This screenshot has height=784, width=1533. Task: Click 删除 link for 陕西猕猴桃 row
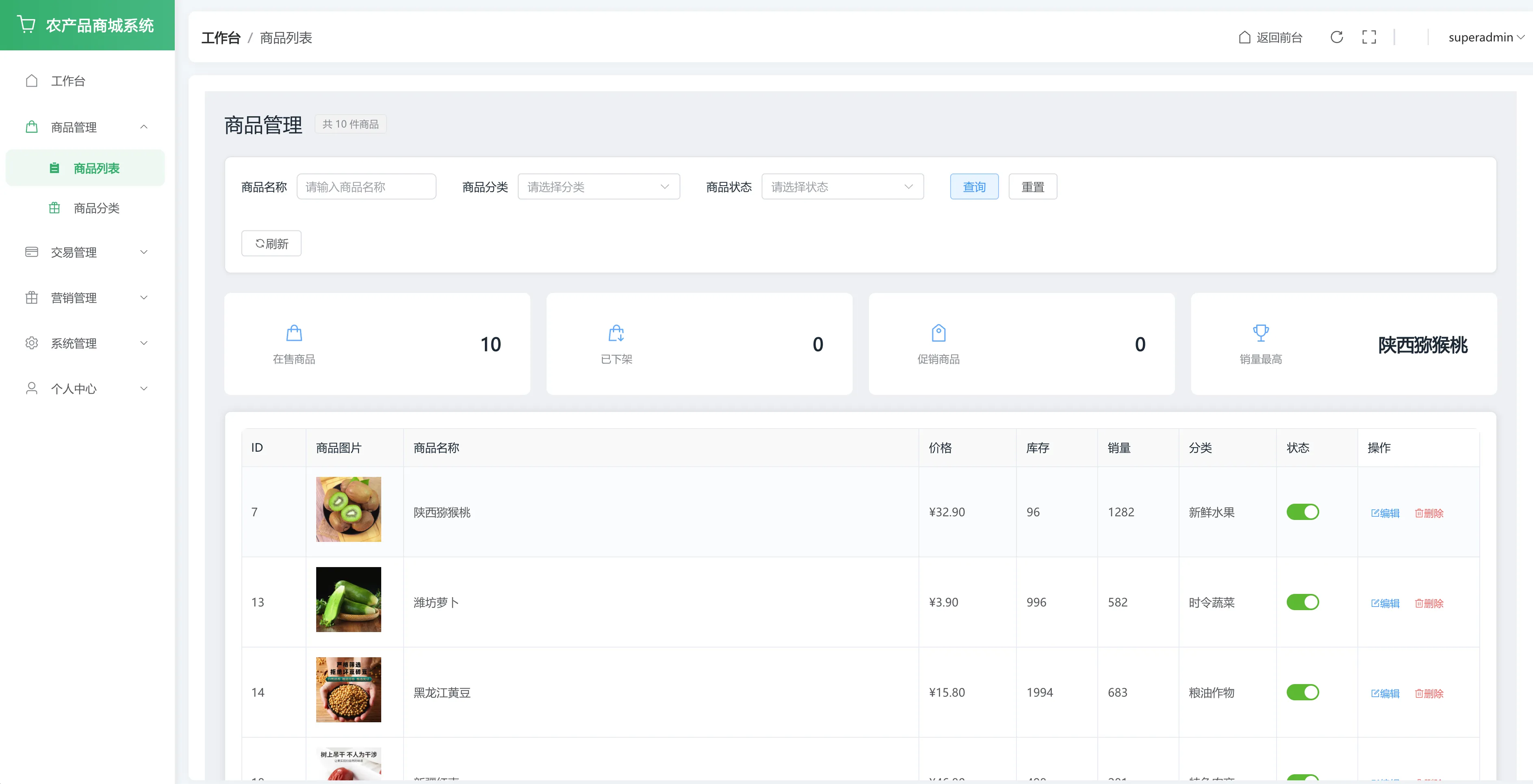tap(1429, 513)
